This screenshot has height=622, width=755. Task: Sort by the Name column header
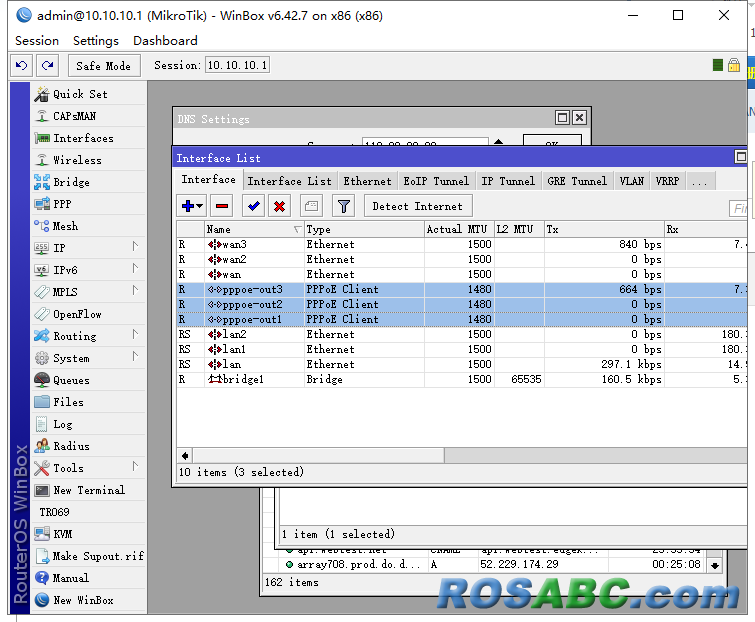coord(254,229)
